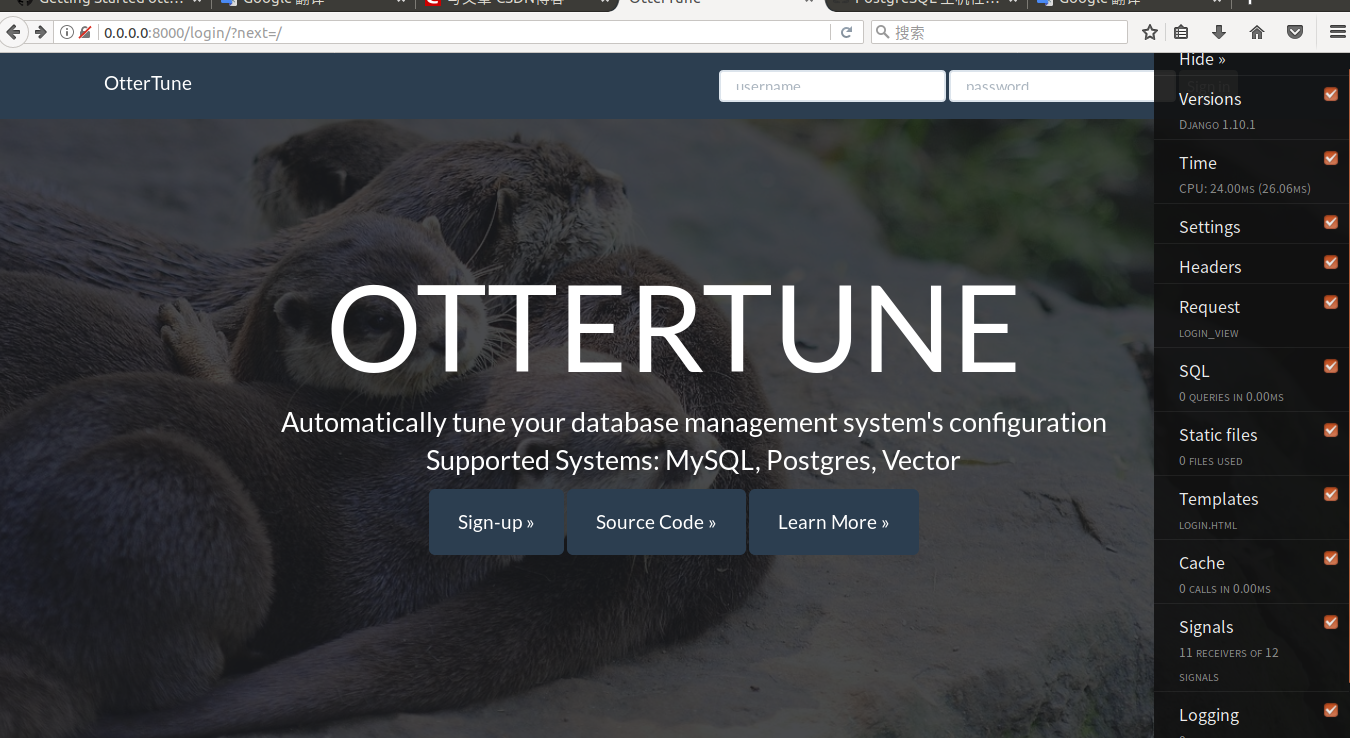Open the page info icon in address bar

point(66,31)
